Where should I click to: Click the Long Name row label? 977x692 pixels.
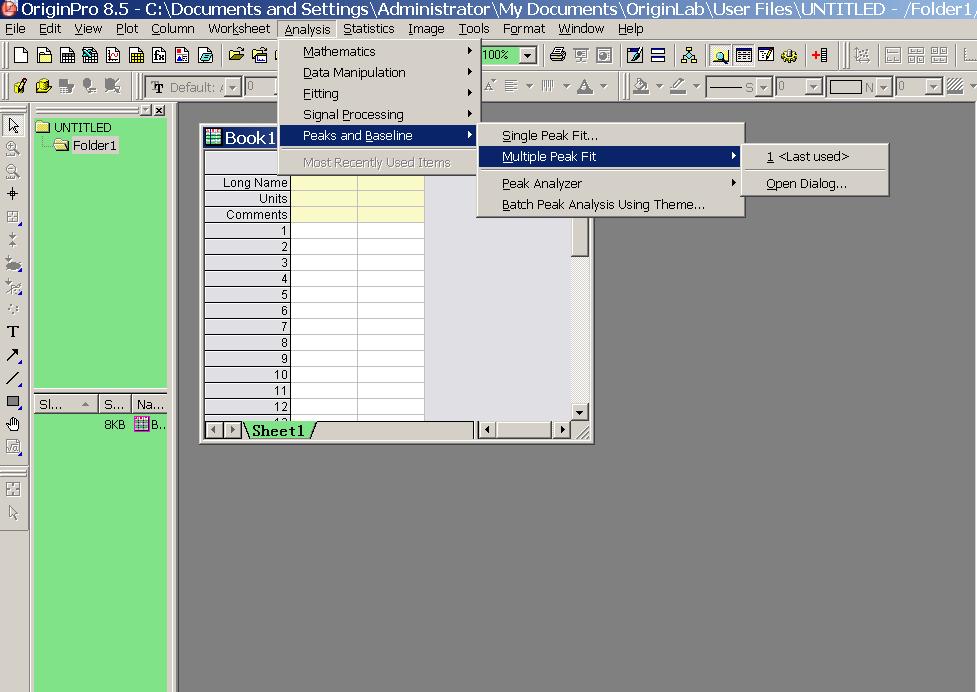click(247, 182)
